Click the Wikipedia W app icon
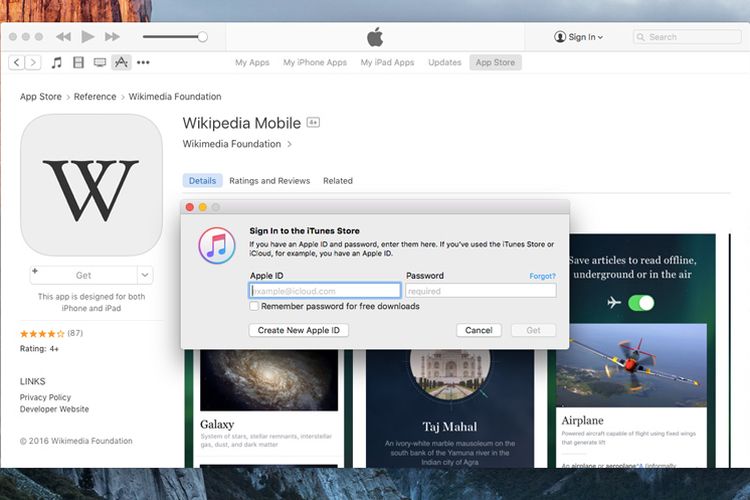Screen dimensions: 750x500 (91, 185)
